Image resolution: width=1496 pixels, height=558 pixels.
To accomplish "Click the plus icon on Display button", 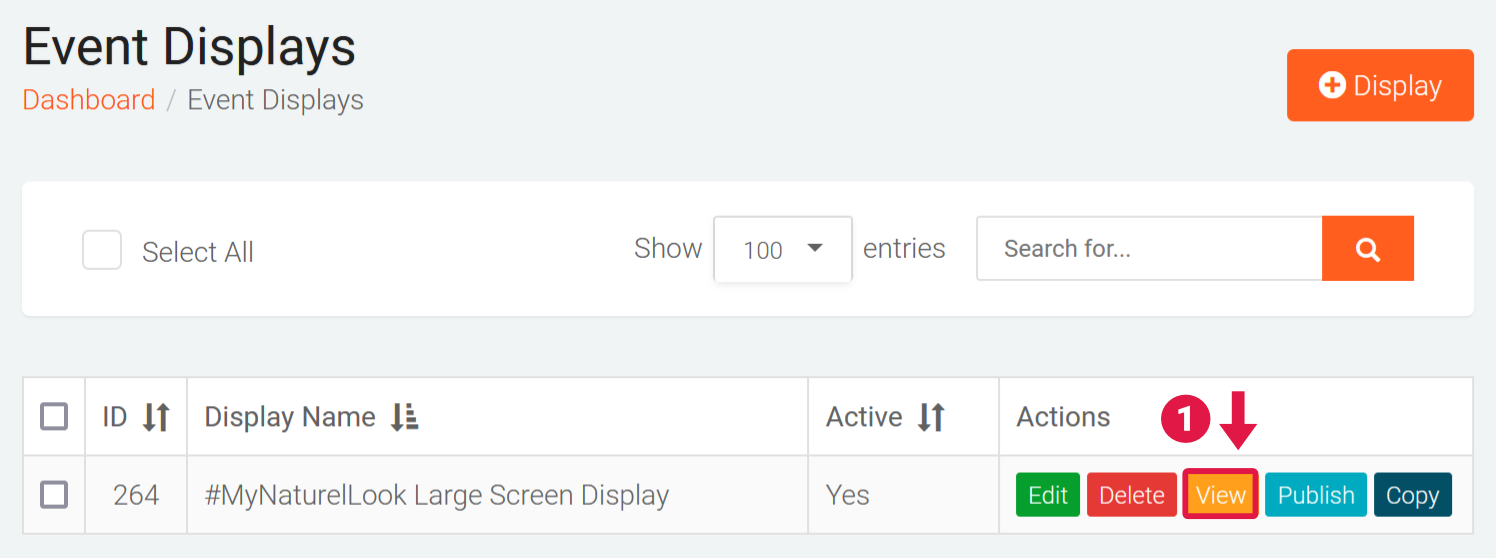I will (1332, 85).
